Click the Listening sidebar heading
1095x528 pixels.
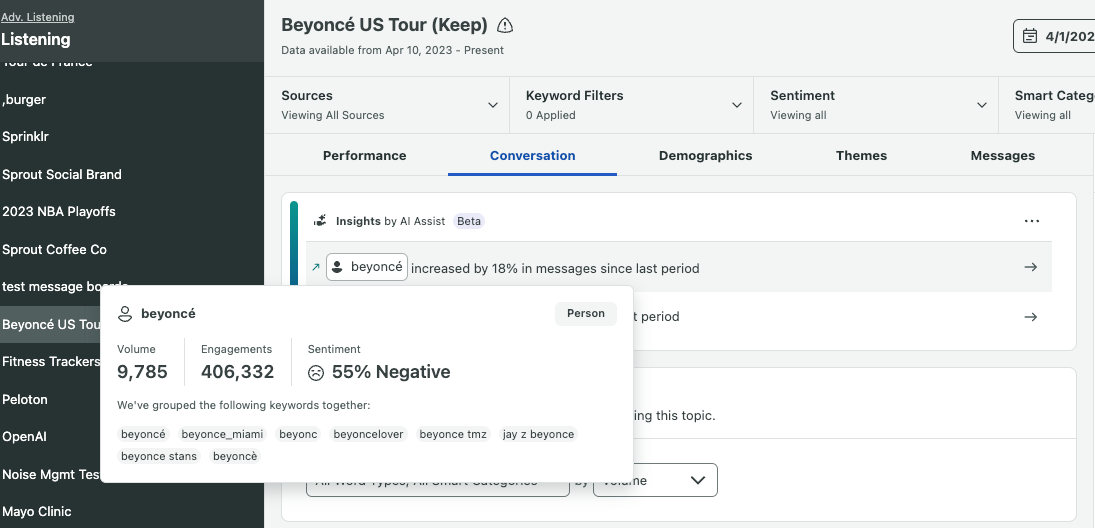(x=36, y=39)
